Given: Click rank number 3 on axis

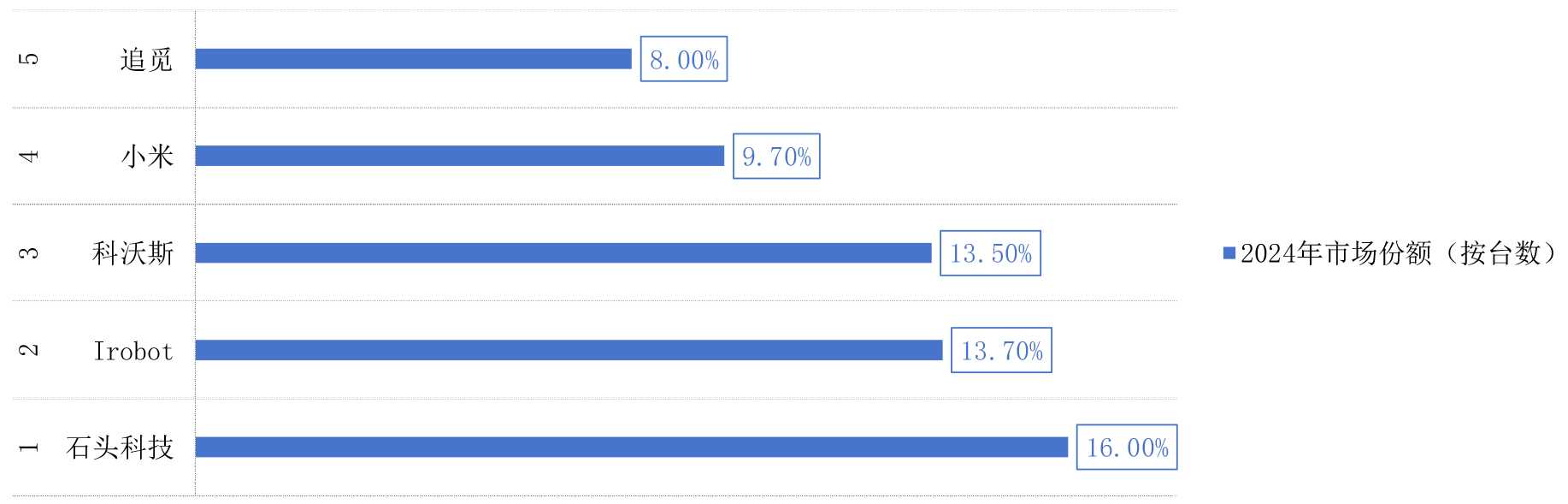Looking at the screenshot, I should (x=29, y=253).
